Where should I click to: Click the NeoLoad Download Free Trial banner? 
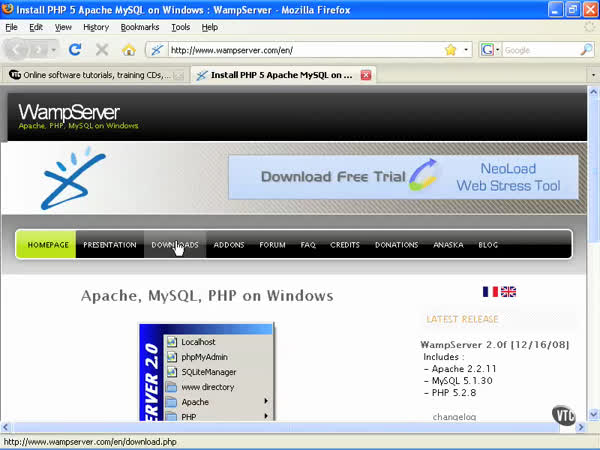tap(403, 177)
